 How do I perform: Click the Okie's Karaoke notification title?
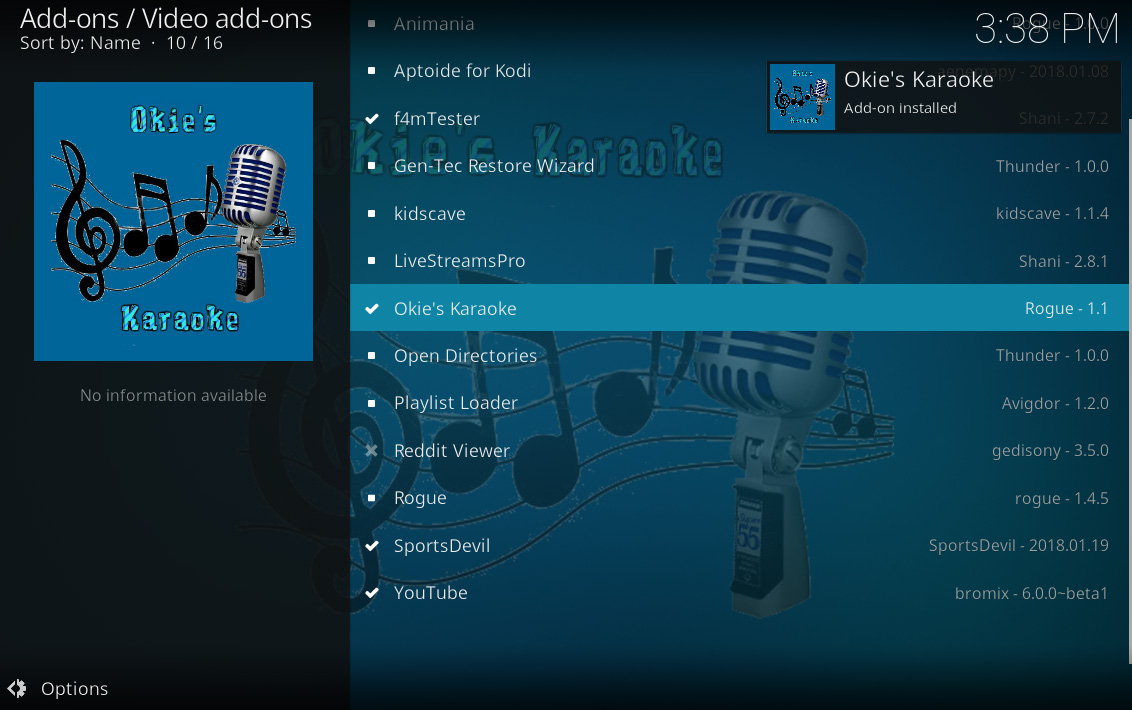(918, 79)
